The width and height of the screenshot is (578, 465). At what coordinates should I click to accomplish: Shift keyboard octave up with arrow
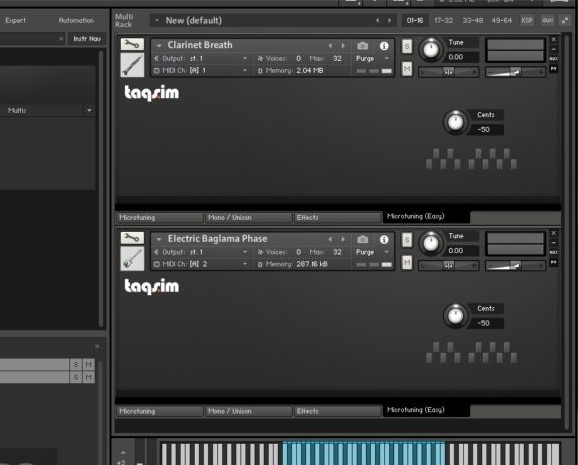pyautogui.click(x=123, y=452)
